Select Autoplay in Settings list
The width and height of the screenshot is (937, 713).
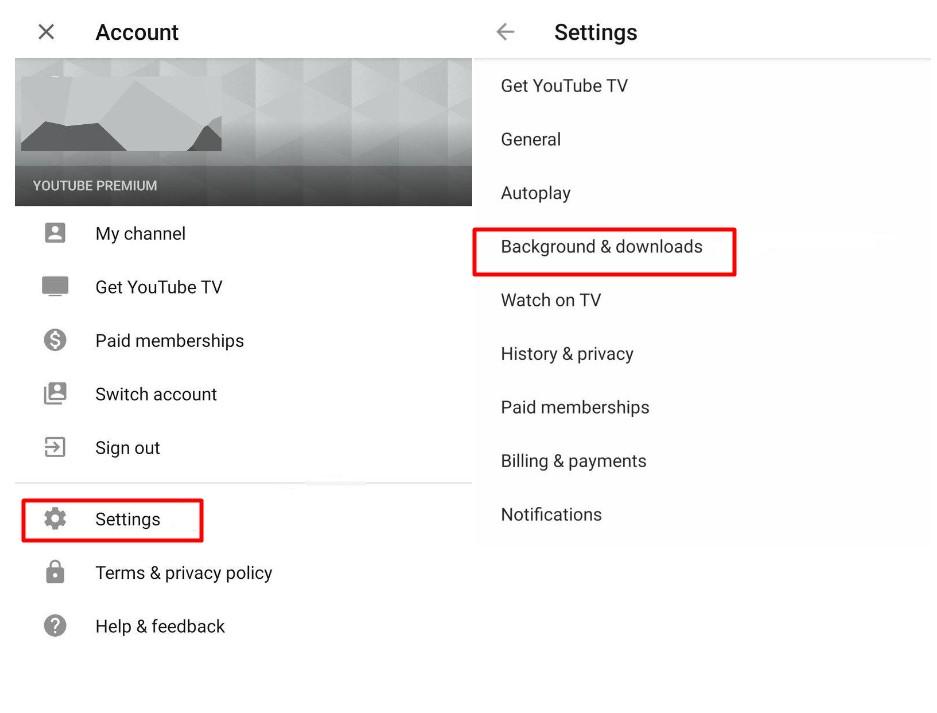click(x=536, y=194)
